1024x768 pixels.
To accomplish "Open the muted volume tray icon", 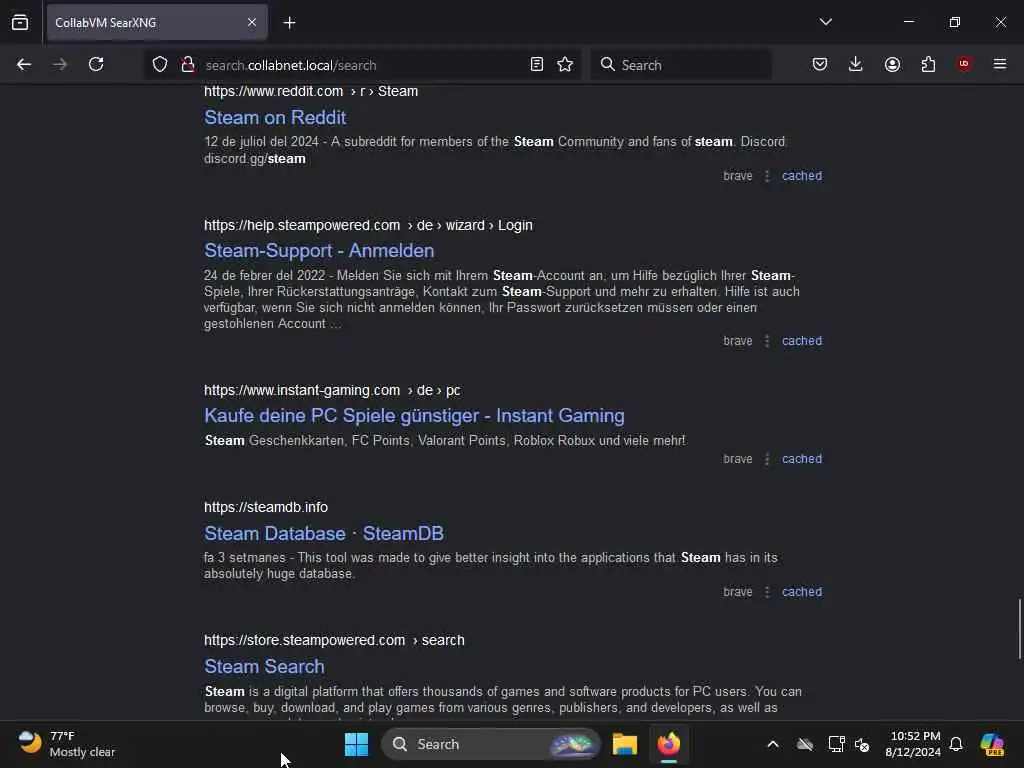I will (863, 744).
